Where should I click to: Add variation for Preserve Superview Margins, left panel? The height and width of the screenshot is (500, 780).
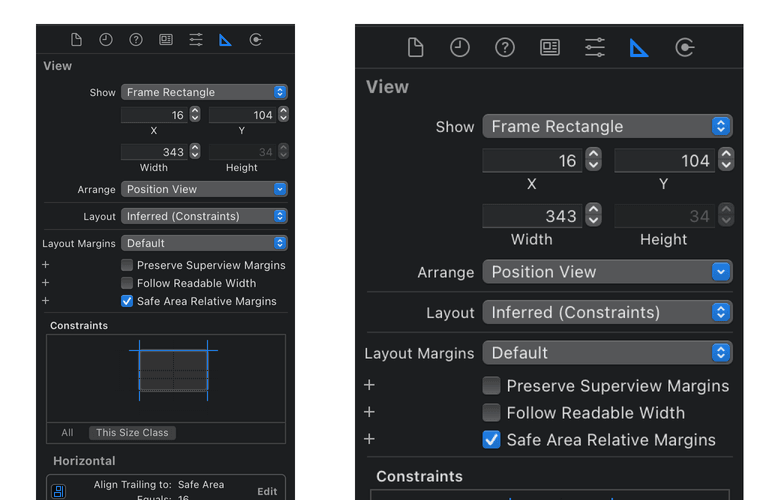pyautogui.click(x=46, y=265)
